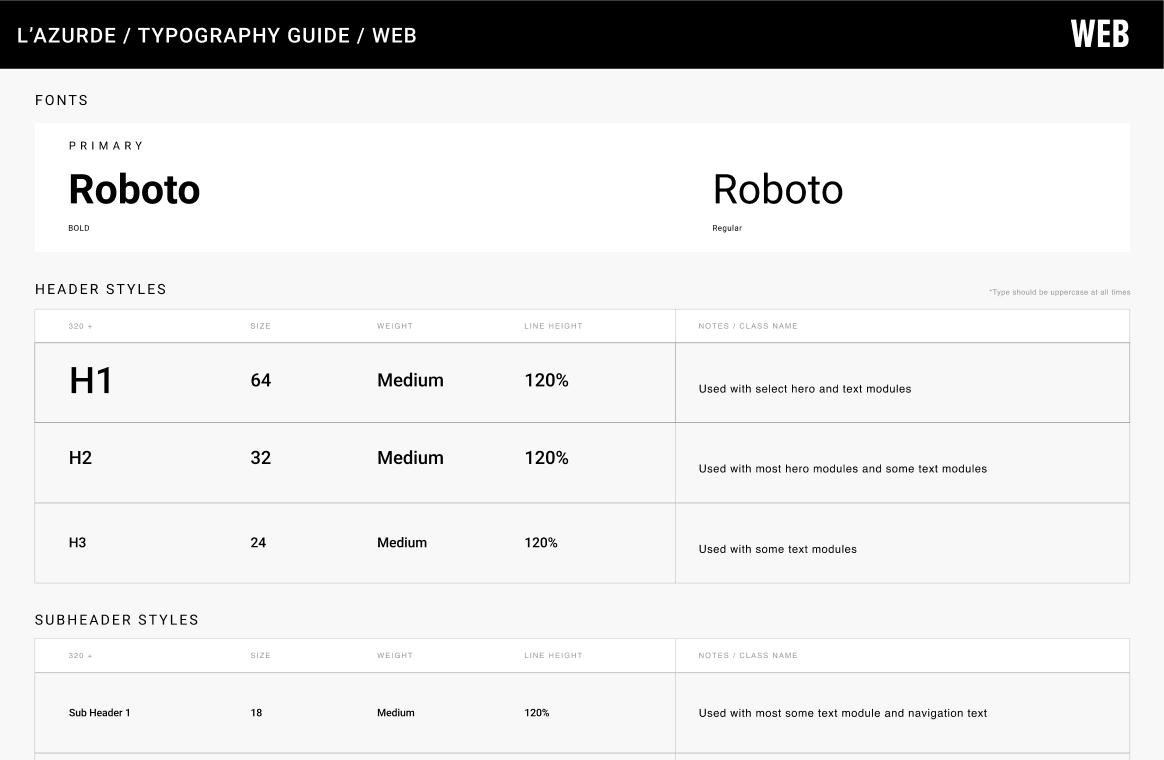The image size is (1164, 760).
Task: Click the Sub Header 1 size value 18
Action: pos(256,713)
